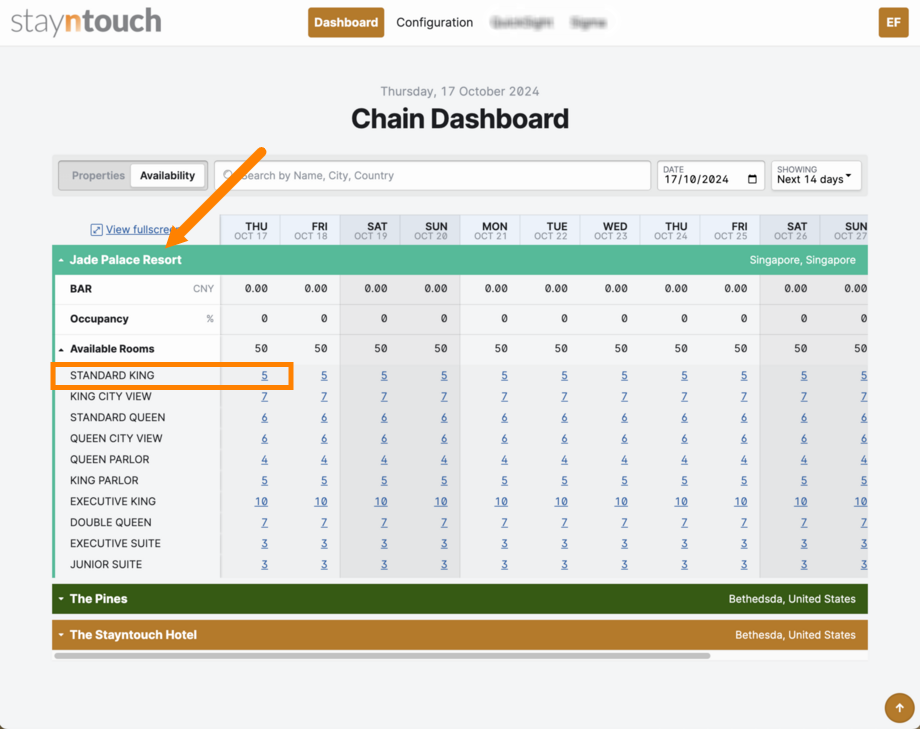Image resolution: width=920 pixels, height=729 pixels.
Task: Click Executive Suite count for Wed Oct 23
Action: coord(624,544)
